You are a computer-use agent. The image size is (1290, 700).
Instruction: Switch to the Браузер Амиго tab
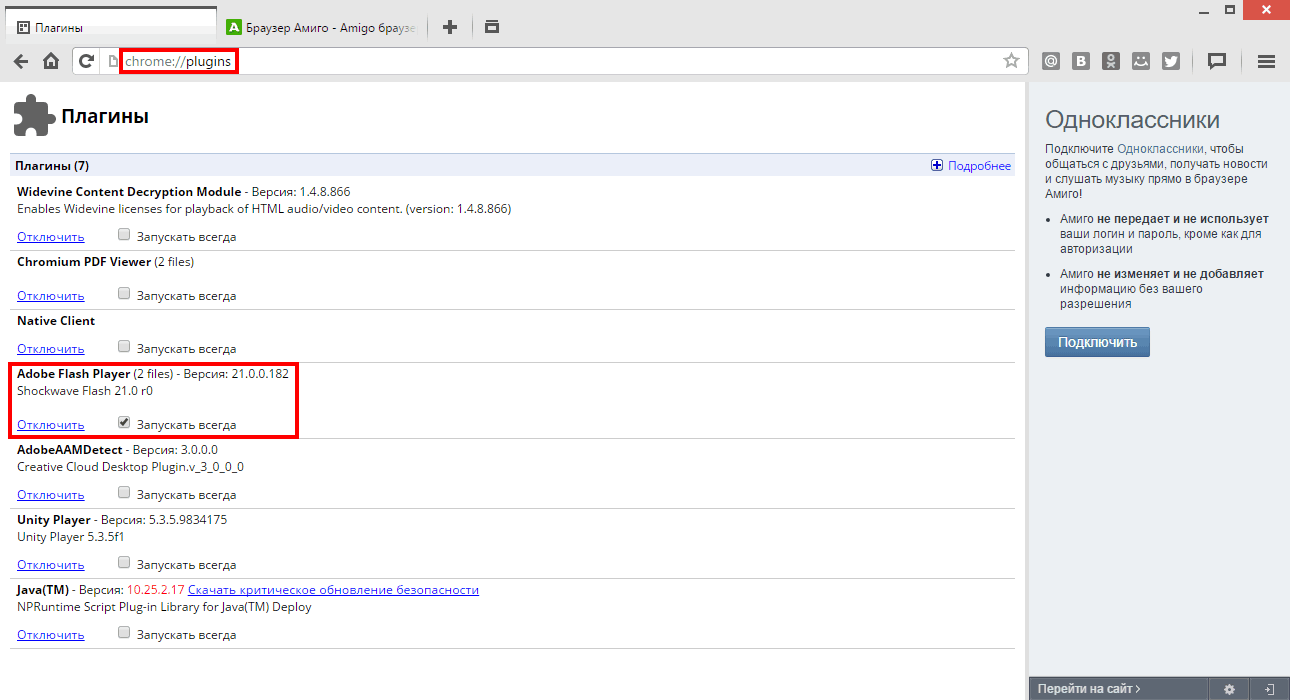click(323, 27)
